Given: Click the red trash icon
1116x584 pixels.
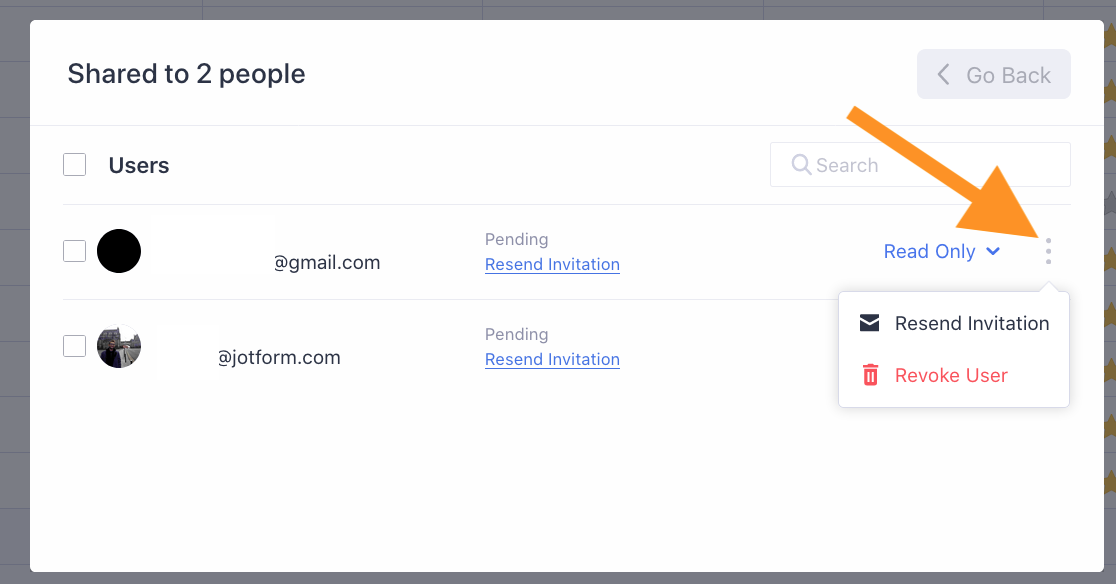Looking at the screenshot, I should 870,375.
